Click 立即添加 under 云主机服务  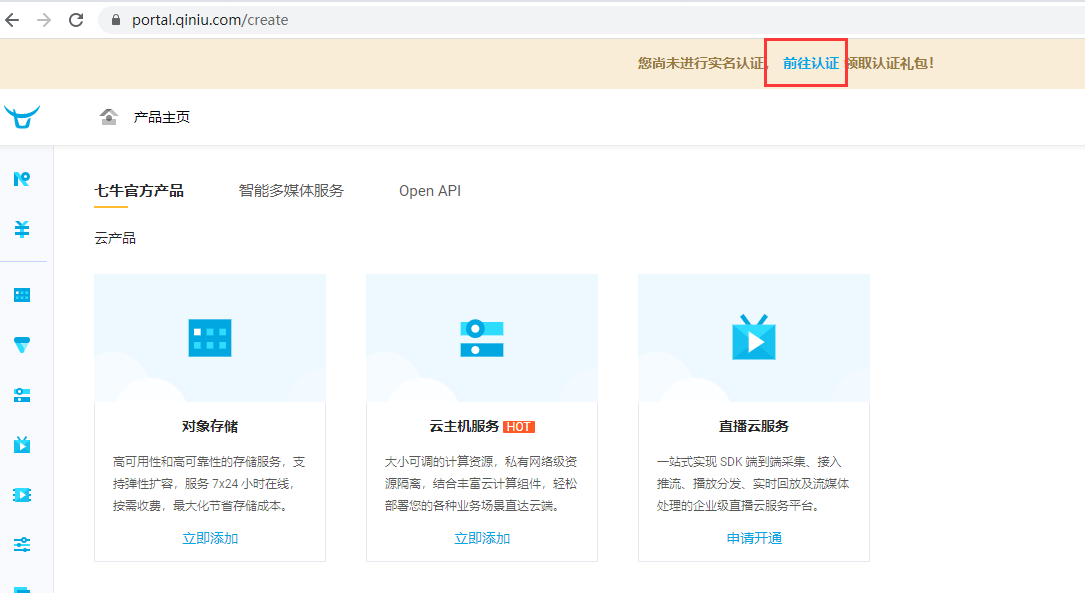coord(482,538)
